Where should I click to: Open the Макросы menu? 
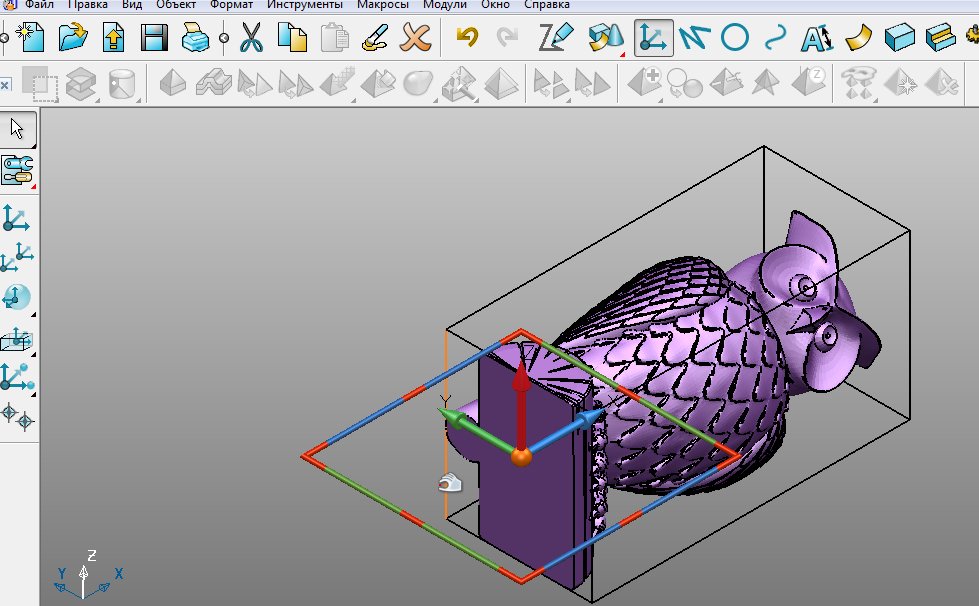[383, 4]
